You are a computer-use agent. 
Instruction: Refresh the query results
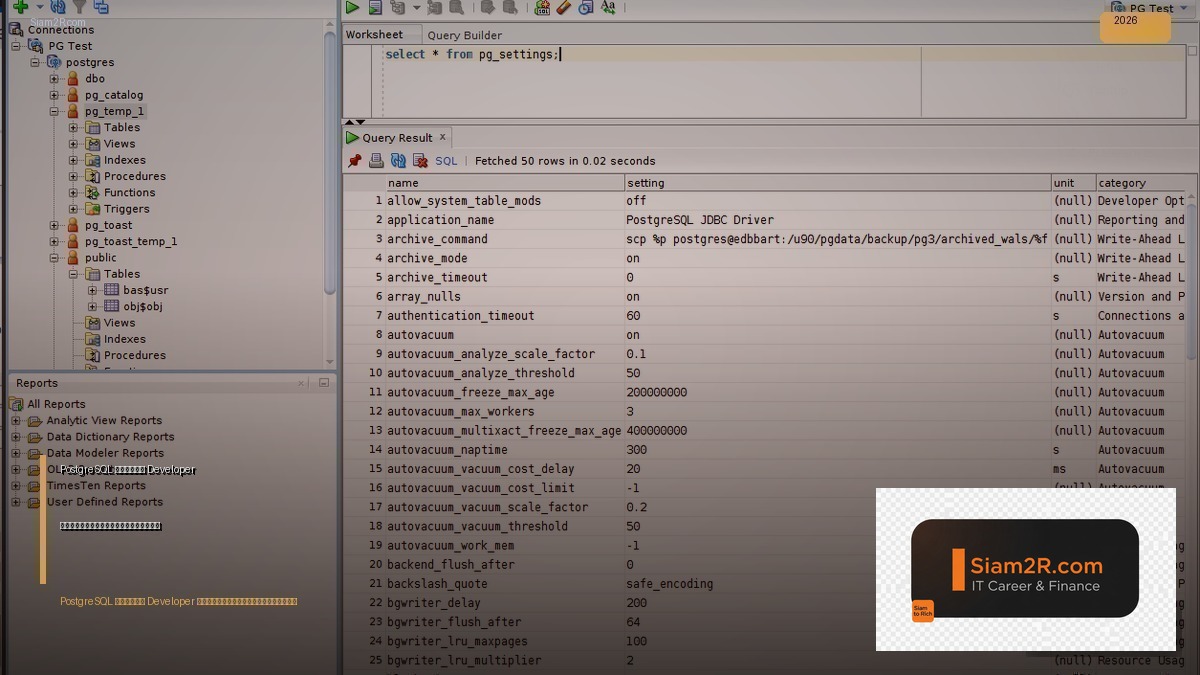398,161
